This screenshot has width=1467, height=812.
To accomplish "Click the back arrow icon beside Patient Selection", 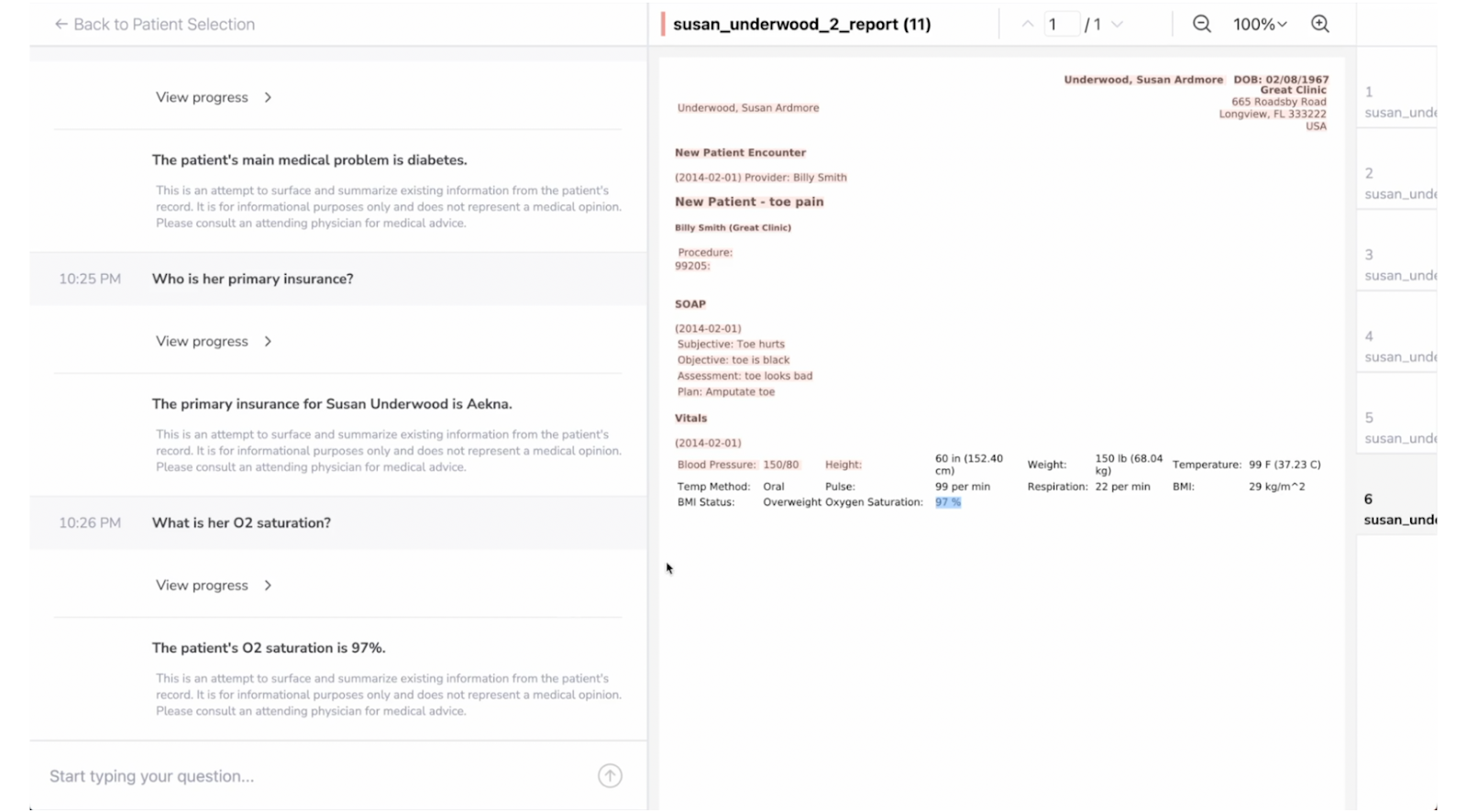I will click(x=61, y=25).
